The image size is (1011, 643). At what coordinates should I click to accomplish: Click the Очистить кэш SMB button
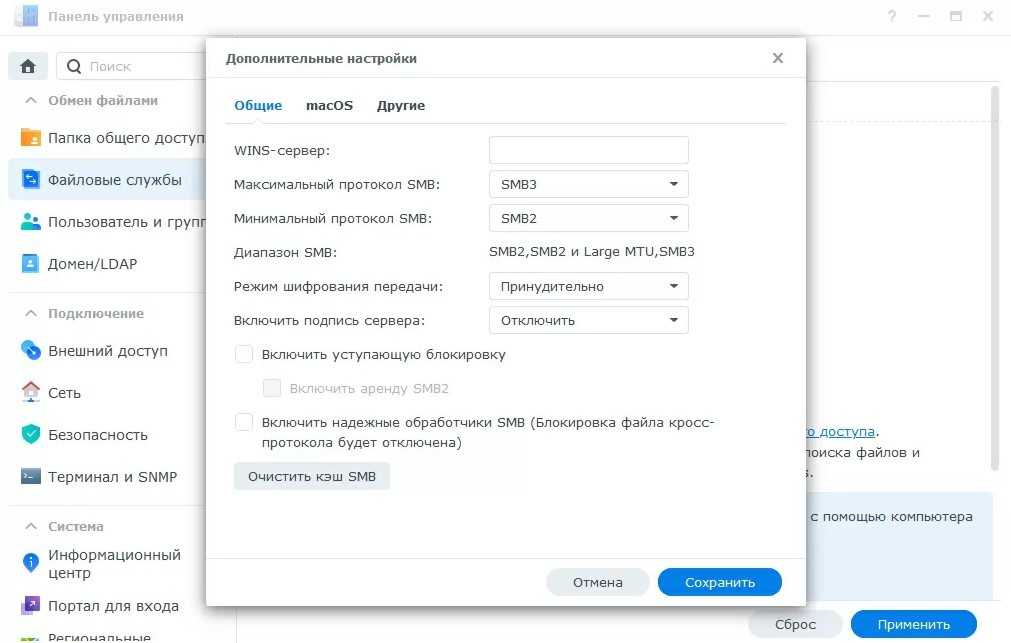coord(312,477)
